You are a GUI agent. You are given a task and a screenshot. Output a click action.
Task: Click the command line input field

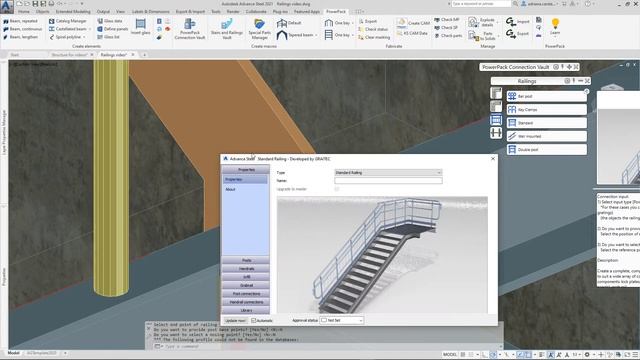point(327,347)
